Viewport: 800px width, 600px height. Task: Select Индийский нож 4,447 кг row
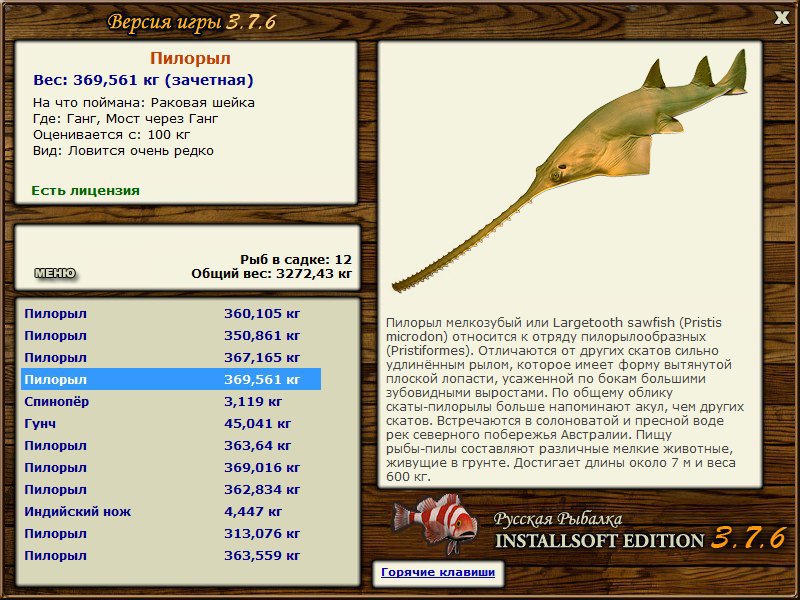pyautogui.click(x=171, y=511)
